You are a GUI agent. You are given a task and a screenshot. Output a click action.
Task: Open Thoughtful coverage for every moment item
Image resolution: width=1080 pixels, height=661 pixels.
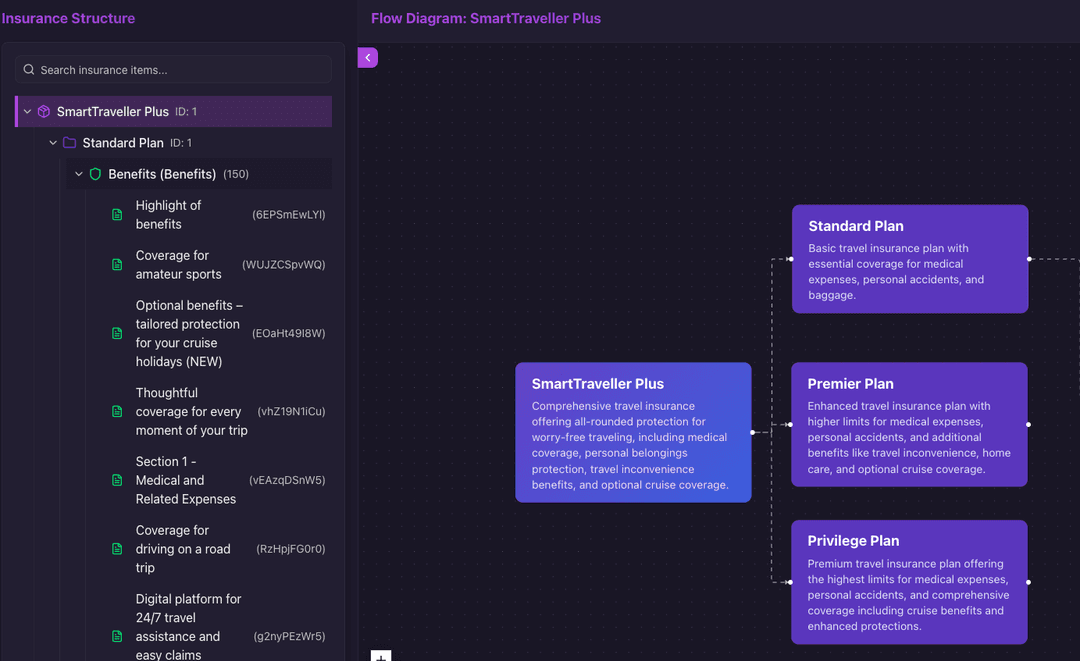coord(191,411)
